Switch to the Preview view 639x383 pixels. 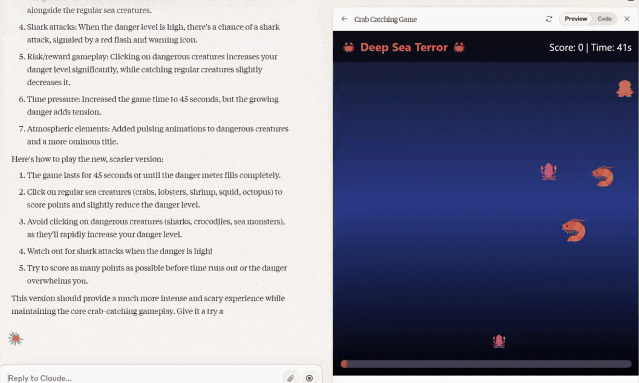(575, 19)
